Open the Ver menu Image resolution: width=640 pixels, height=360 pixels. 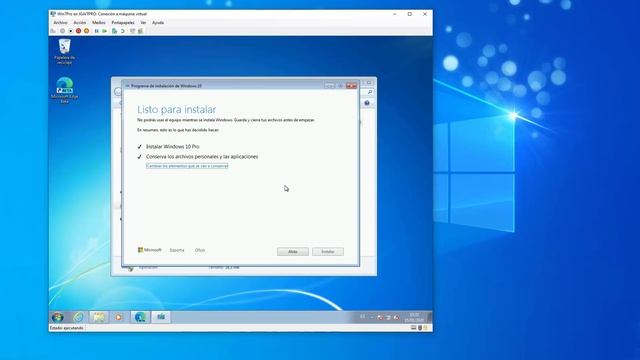(143, 23)
